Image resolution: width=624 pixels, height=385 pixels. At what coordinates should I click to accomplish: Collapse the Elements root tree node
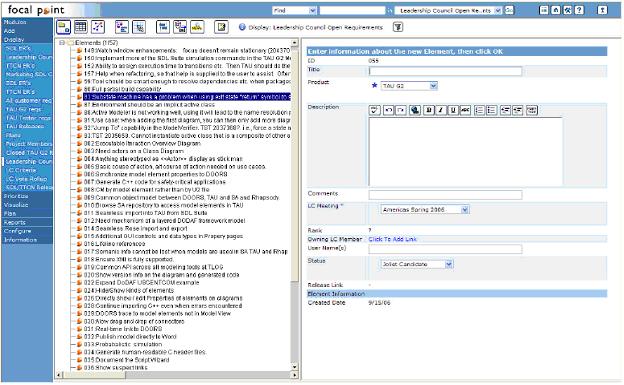(x=62, y=43)
